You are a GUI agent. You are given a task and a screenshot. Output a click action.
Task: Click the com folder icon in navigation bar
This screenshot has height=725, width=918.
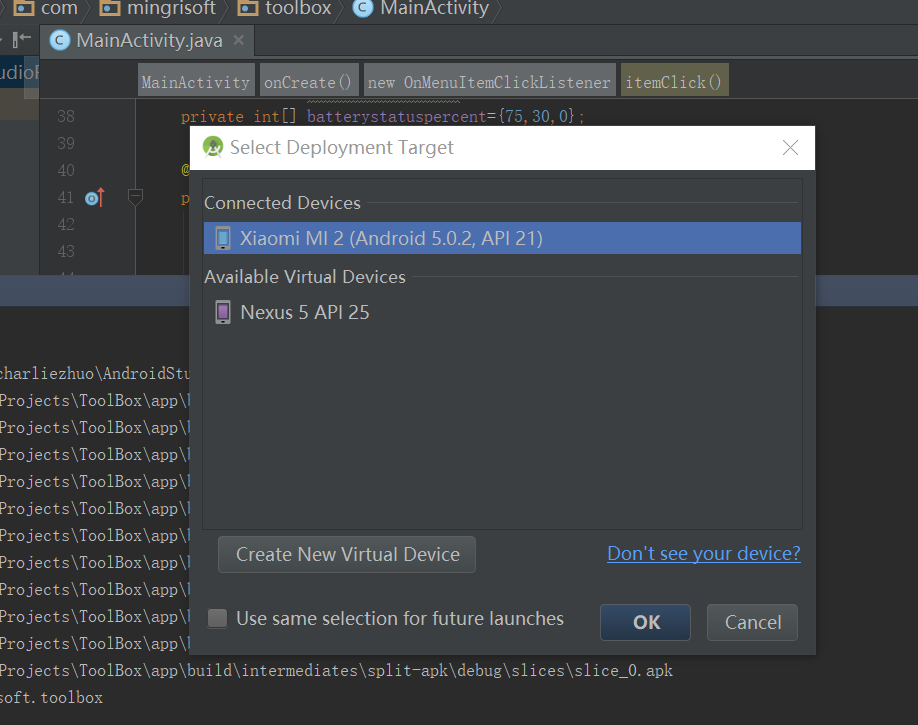[24, 8]
